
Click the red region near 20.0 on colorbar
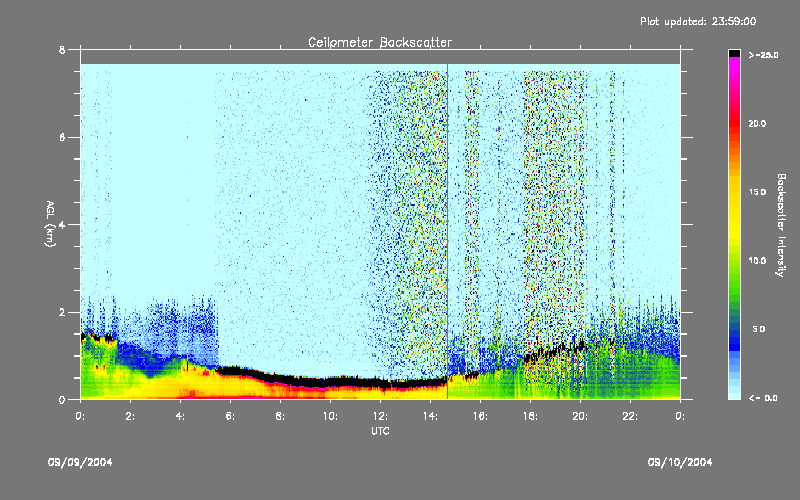[734, 124]
